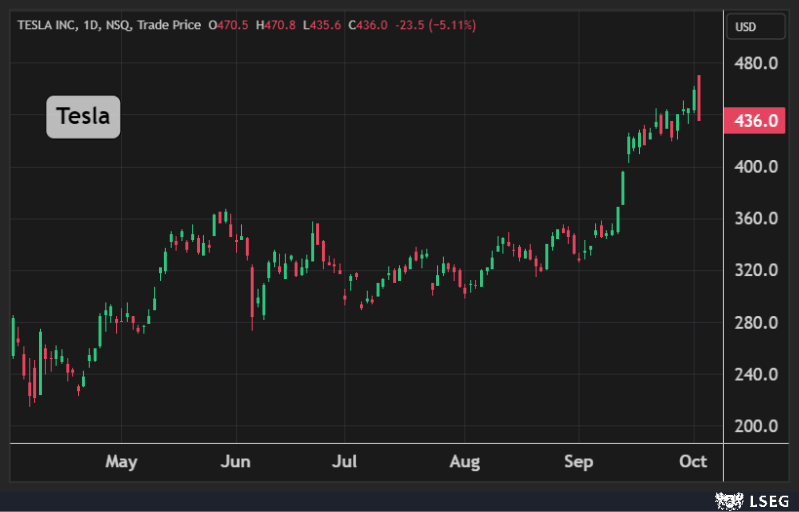Screen dimensions: 799x512
Task: Click the 280.0 price axis label
Action: (757, 323)
